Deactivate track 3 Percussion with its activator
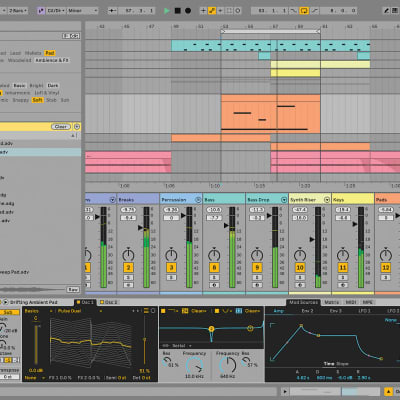Viewport: 400px width, 400px height. [x=171, y=268]
